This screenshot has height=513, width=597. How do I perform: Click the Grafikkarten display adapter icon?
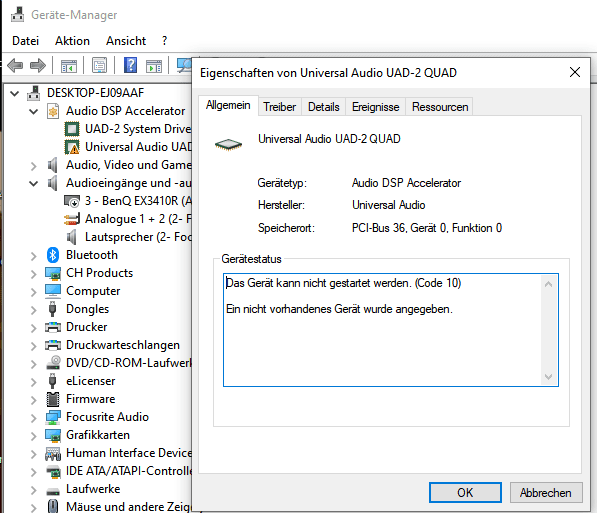point(53,435)
